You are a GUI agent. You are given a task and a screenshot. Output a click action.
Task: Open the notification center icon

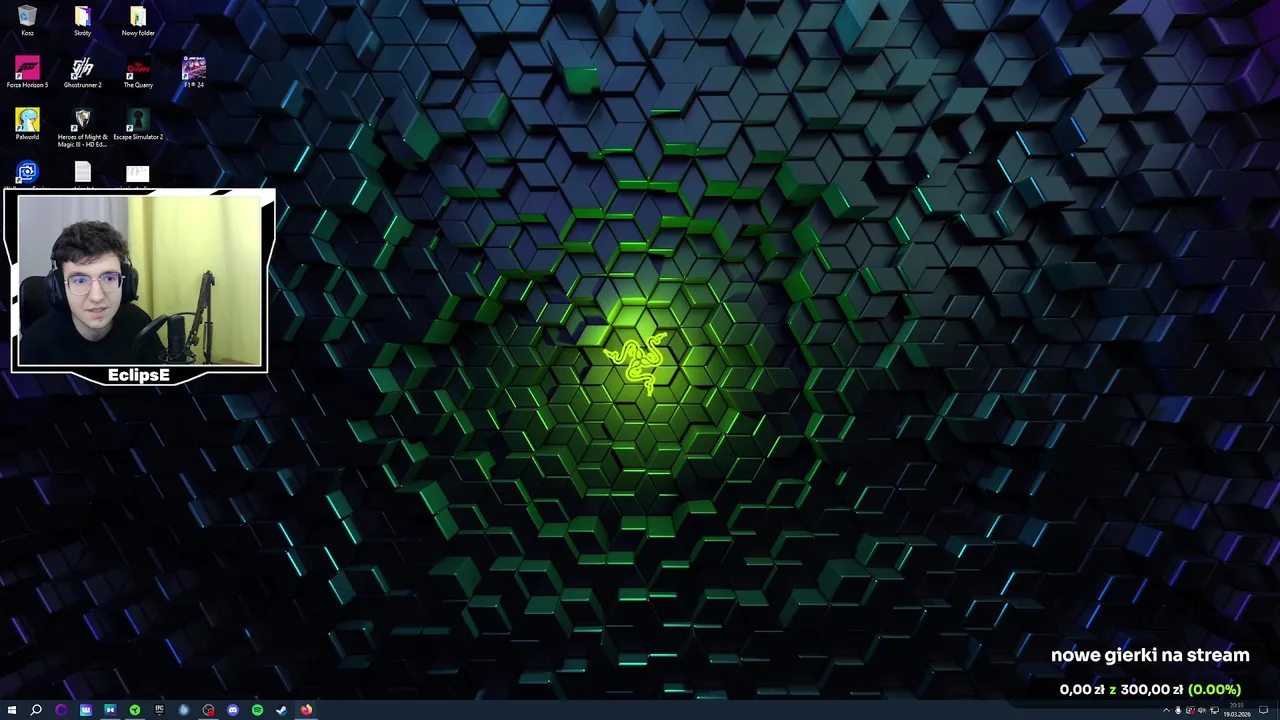[x=1263, y=710]
